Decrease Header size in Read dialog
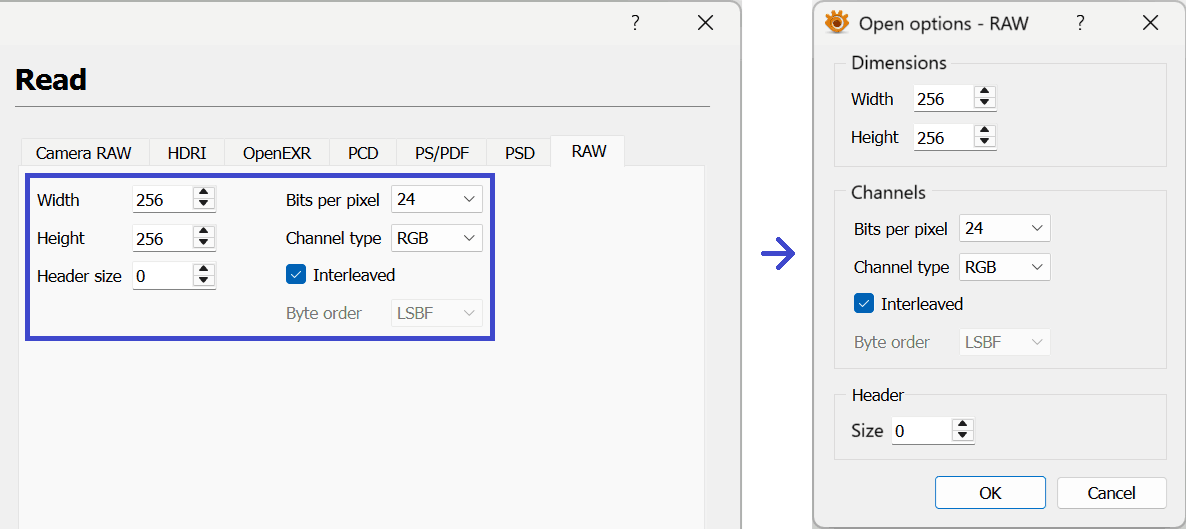Image resolution: width=1186 pixels, height=529 pixels. tap(204, 282)
